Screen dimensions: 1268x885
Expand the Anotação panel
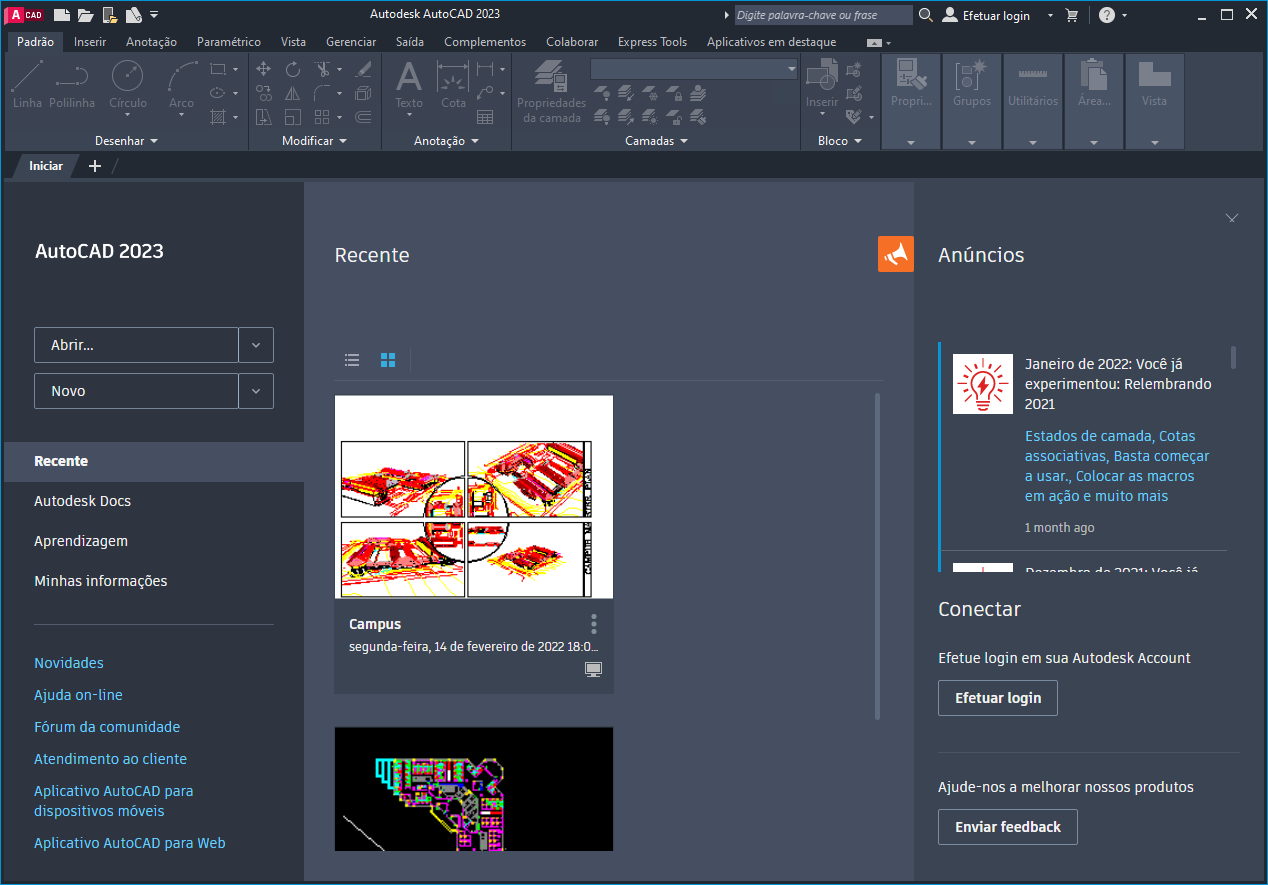point(446,141)
